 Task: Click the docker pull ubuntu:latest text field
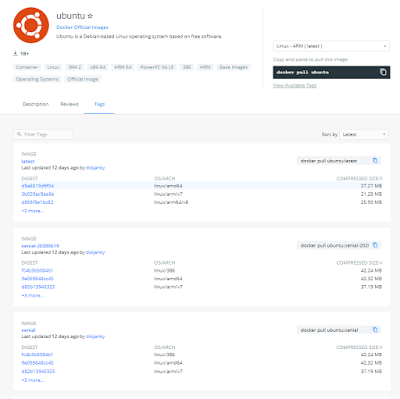(x=339, y=161)
